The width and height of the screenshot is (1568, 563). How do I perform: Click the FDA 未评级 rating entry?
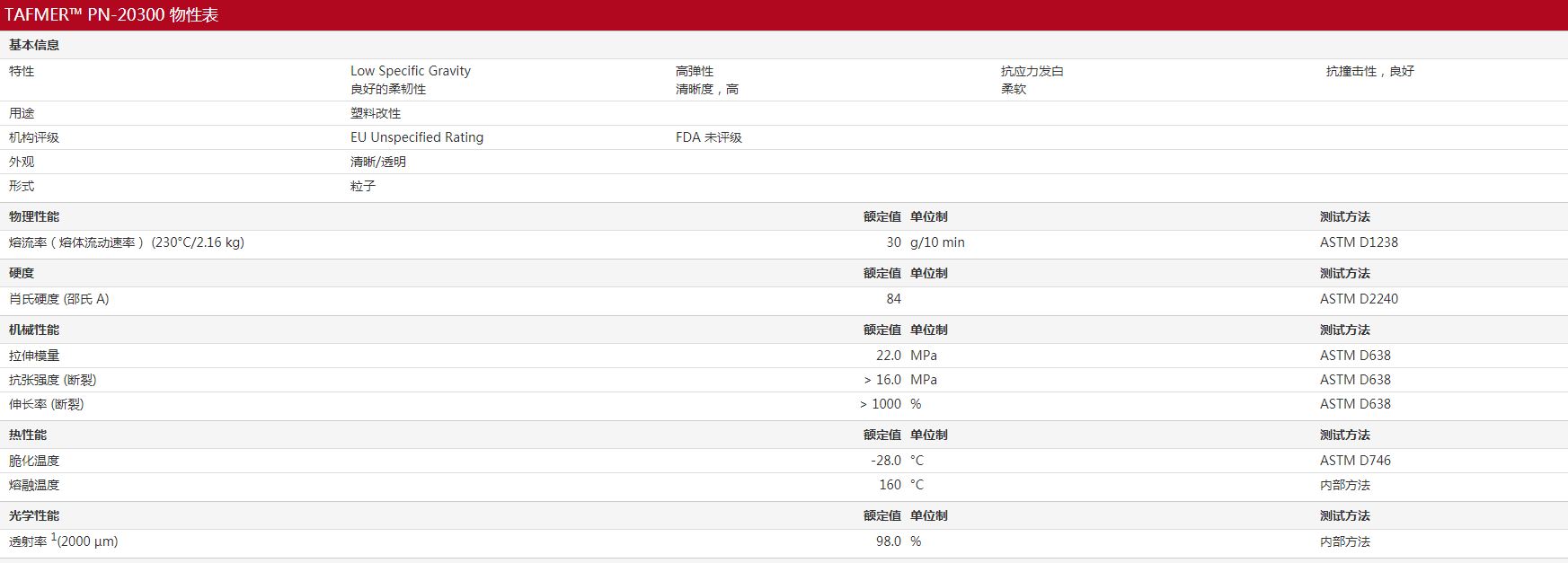point(709,137)
